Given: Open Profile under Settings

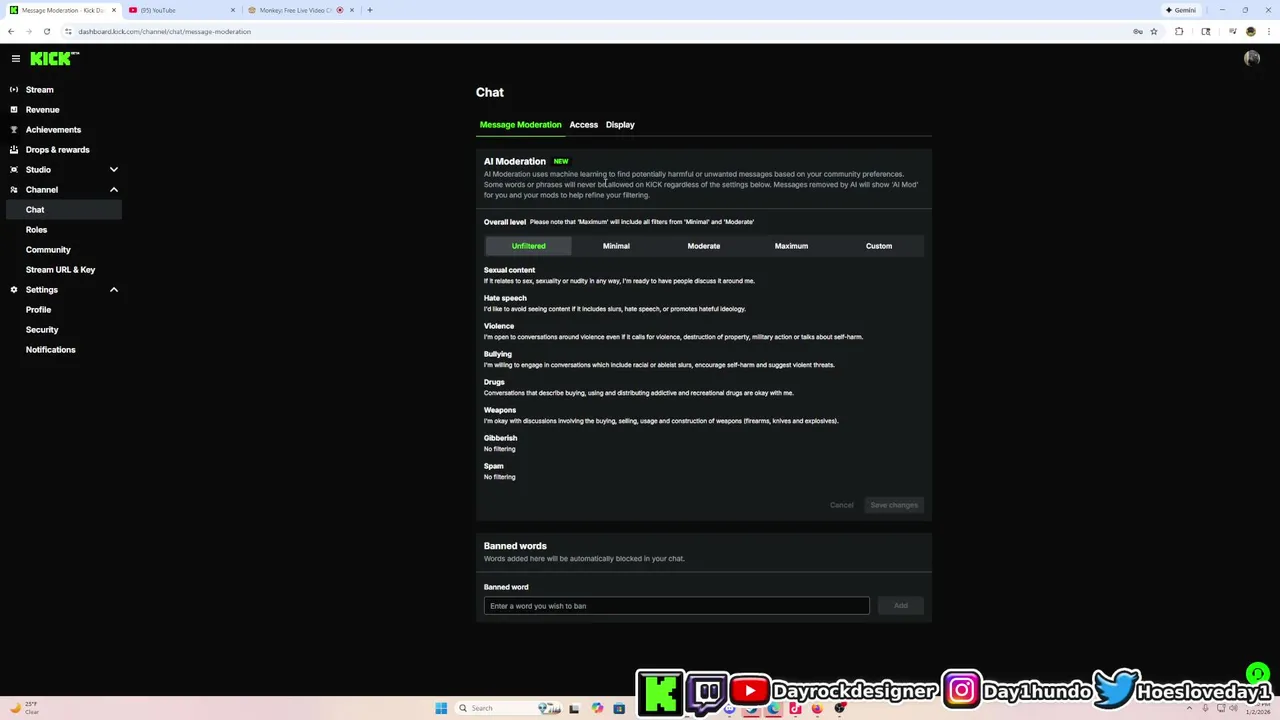Looking at the screenshot, I should [38, 310].
